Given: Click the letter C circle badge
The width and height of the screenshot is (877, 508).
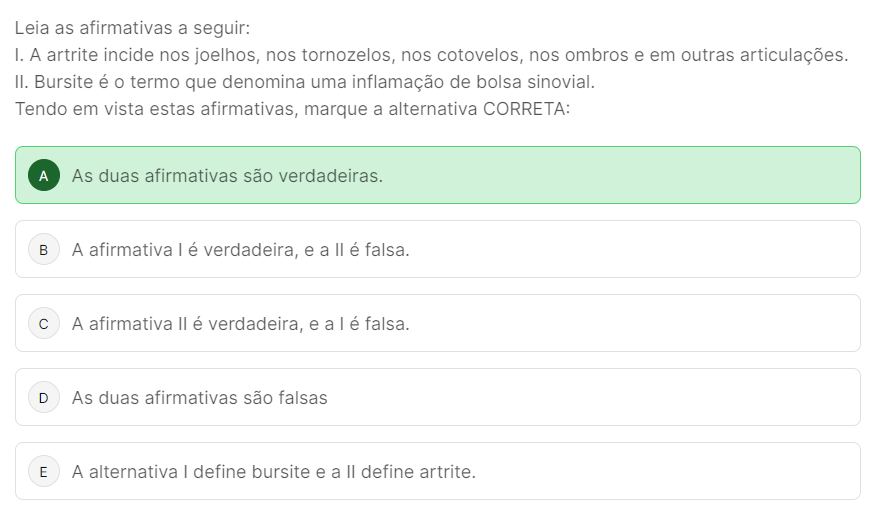Looking at the screenshot, I should (43, 323).
